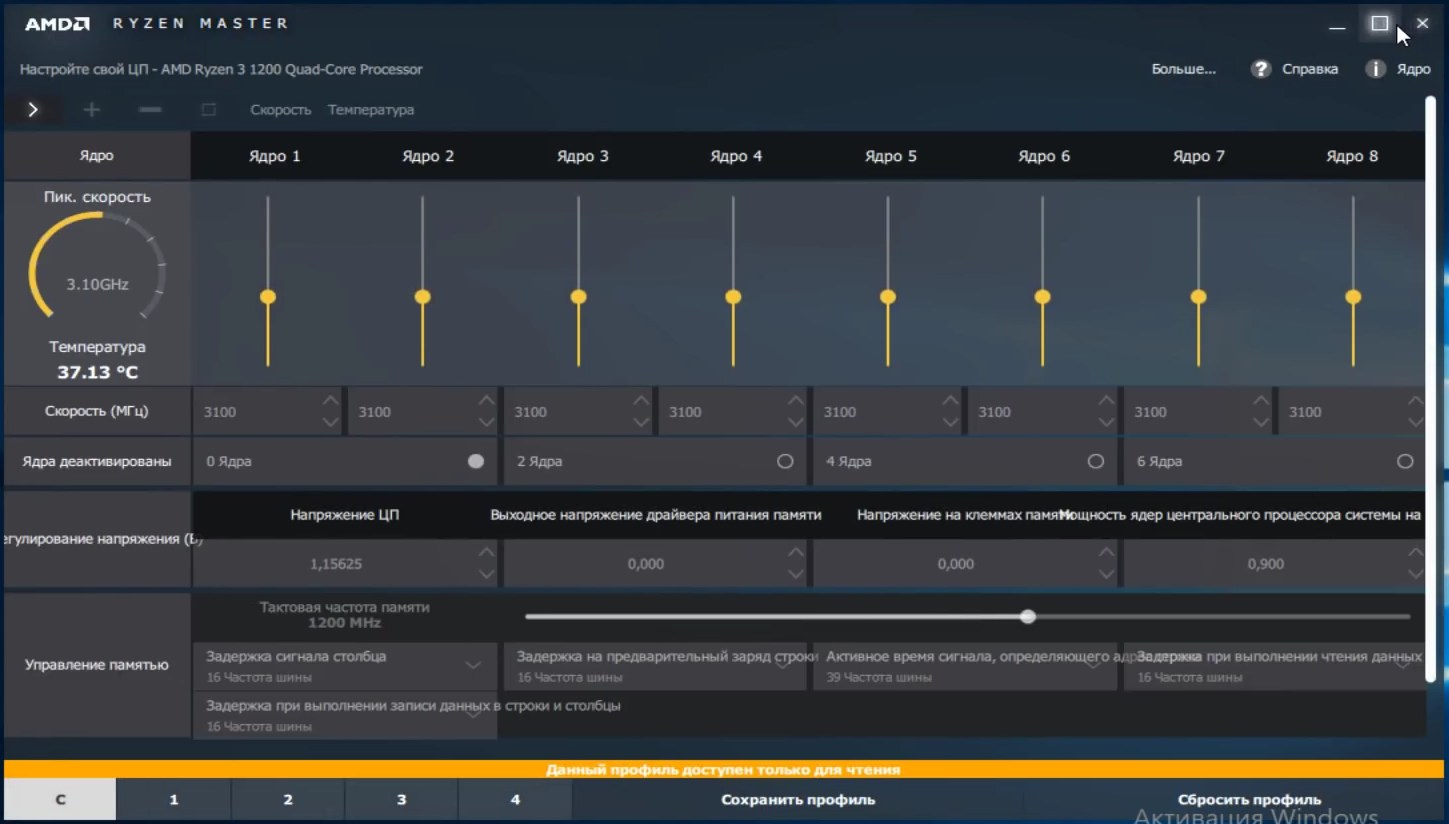Click the Ядро label in top right
Image resolution: width=1449 pixels, height=824 pixels.
pos(1414,69)
